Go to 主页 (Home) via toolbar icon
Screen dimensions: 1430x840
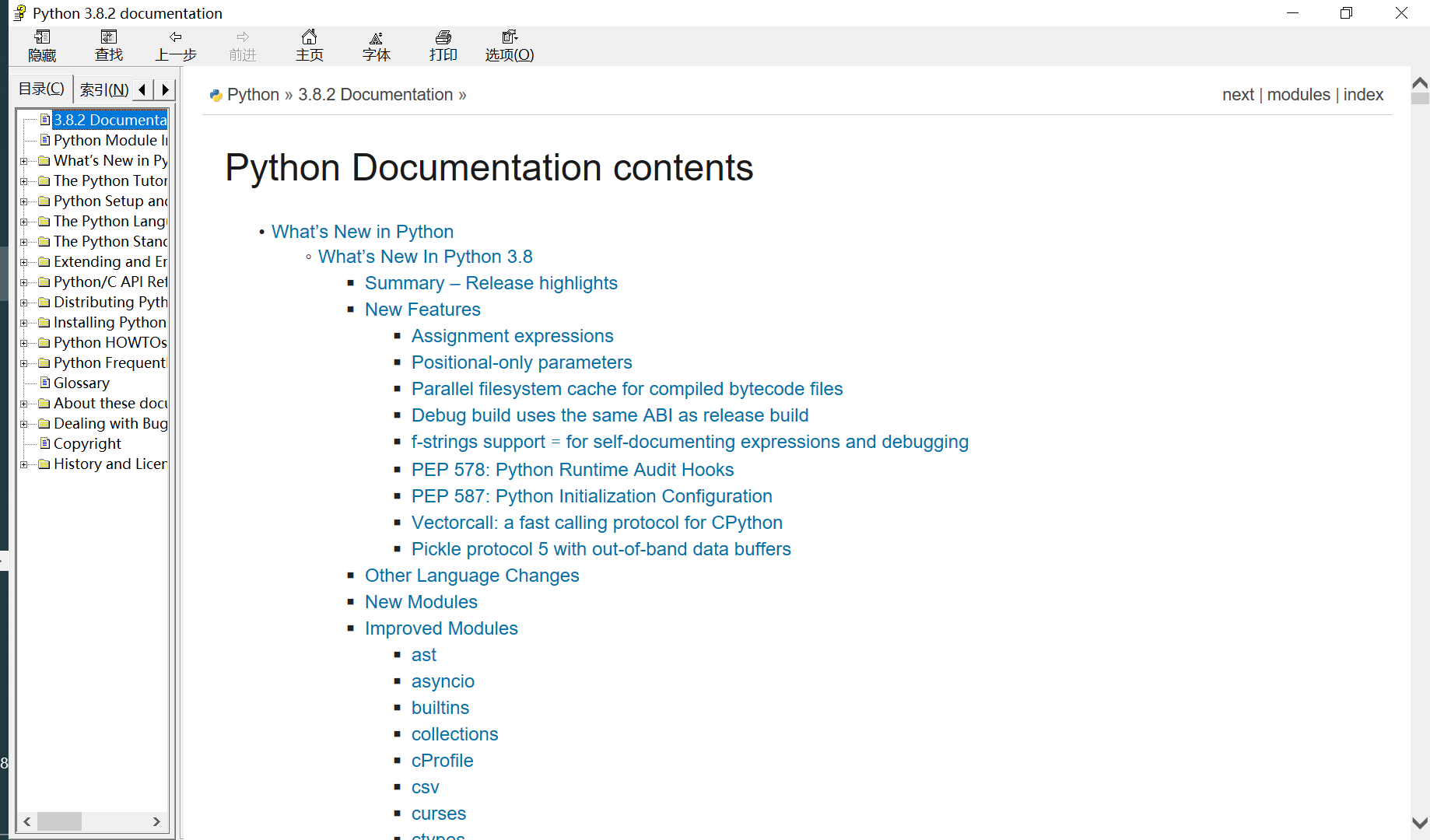[310, 46]
